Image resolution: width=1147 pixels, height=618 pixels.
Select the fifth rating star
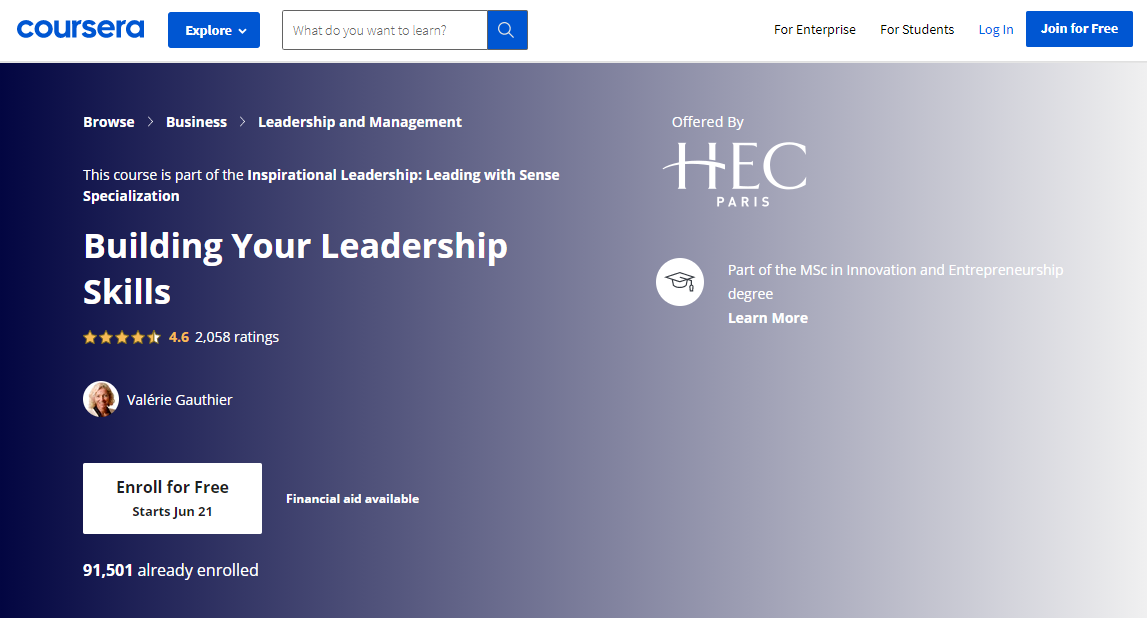pos(153,337)
